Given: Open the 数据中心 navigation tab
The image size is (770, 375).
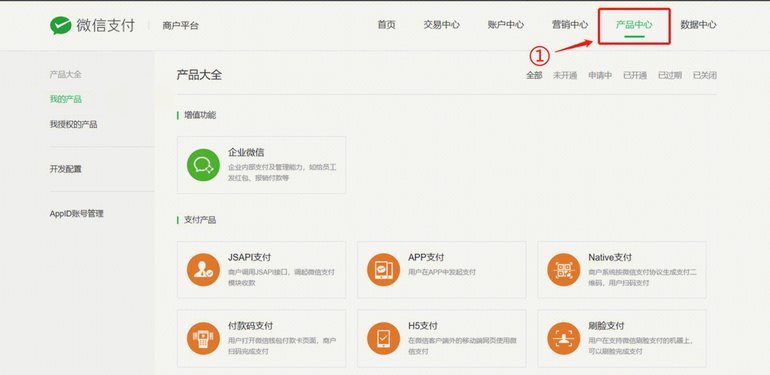Looking at the screenshot, I should [x=698, y=25].
